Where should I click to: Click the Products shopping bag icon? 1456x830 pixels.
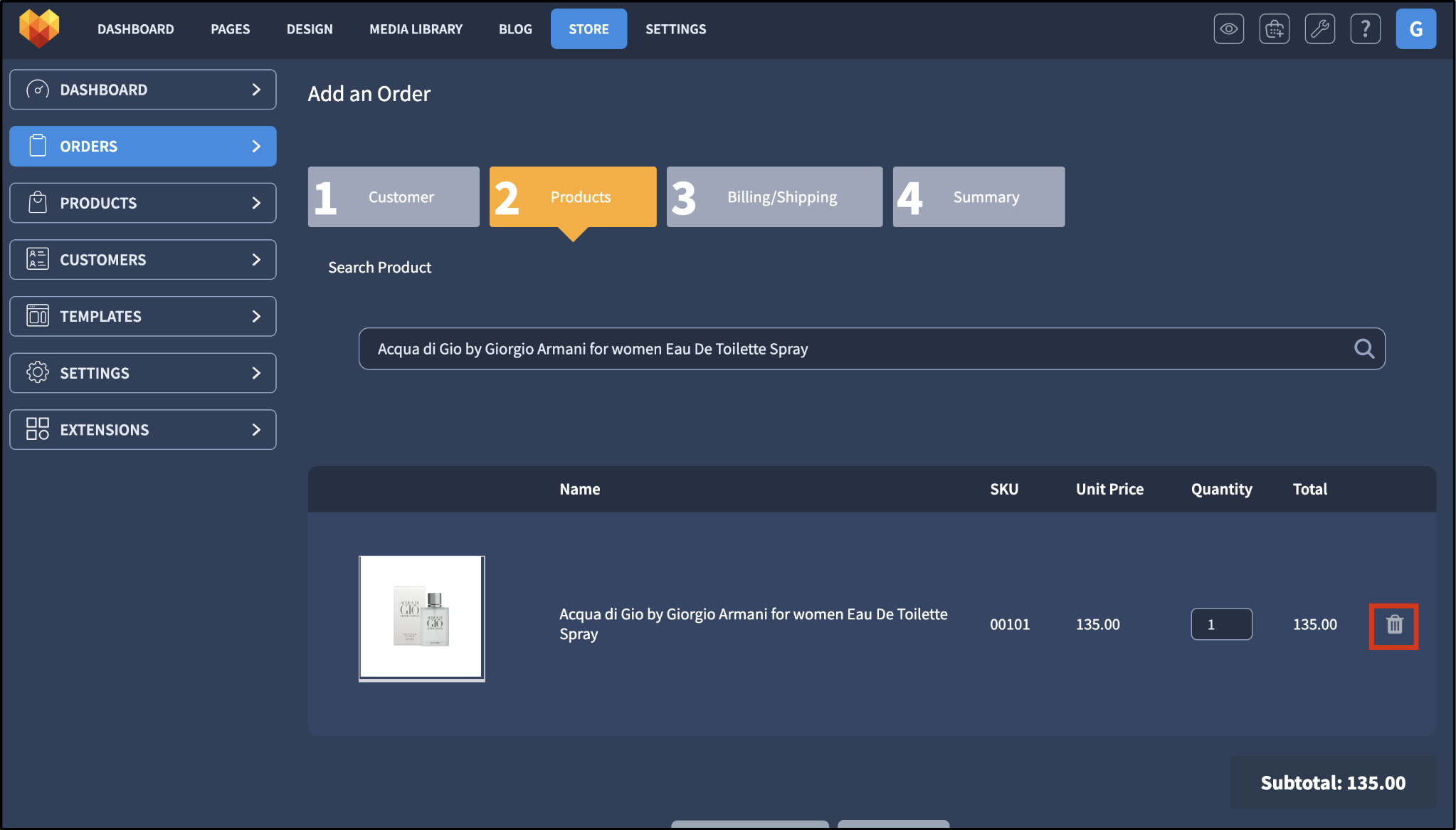click(x=38, y=203)
